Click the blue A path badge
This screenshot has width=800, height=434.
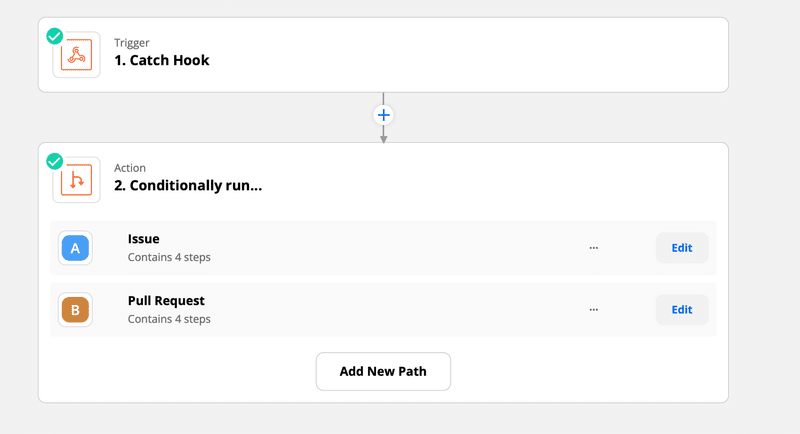click(x=75, y=248)
